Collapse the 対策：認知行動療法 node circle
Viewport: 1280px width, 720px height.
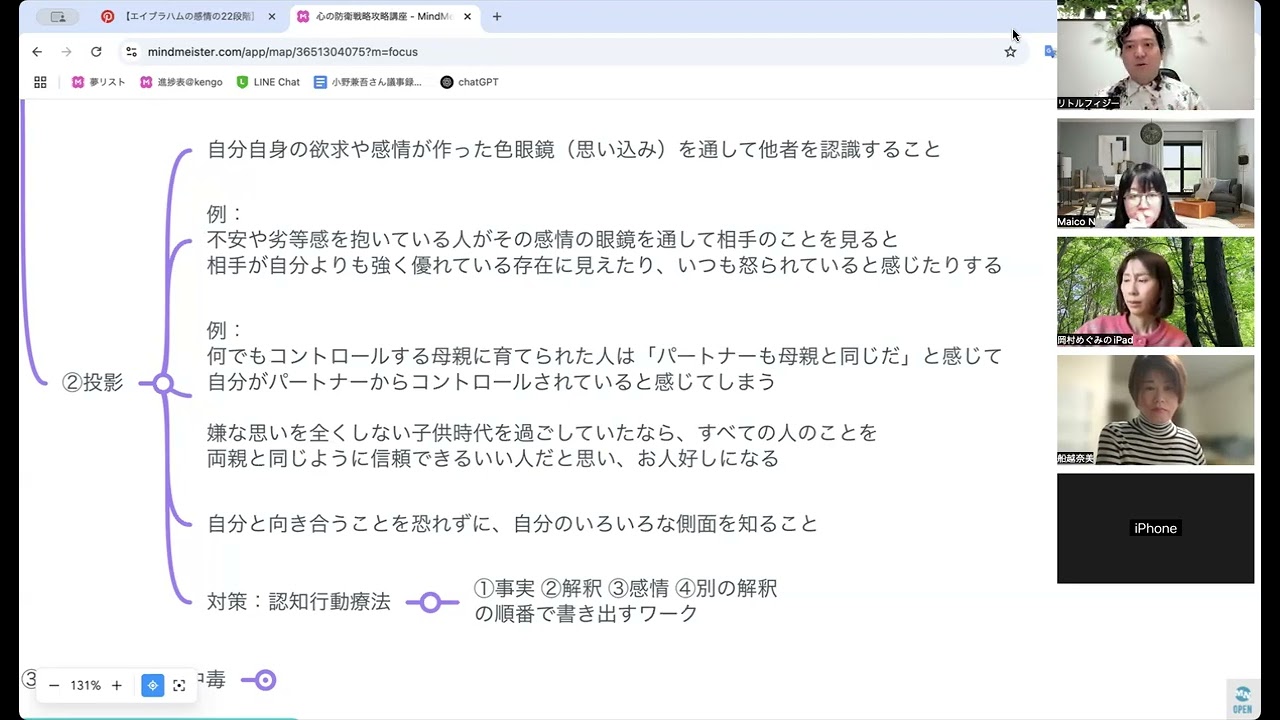[430, 602]
